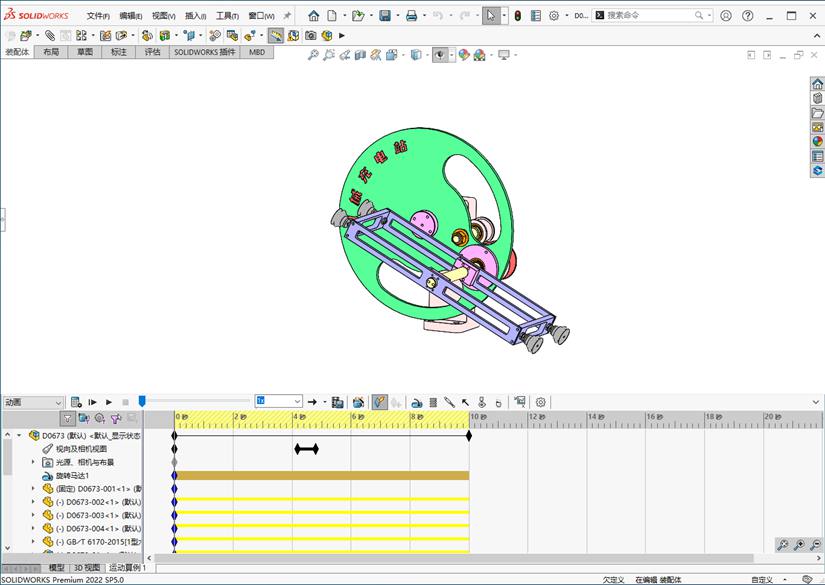Click the time slider blue handle
Screen dimensions: 825x585
tap(142, 401)
